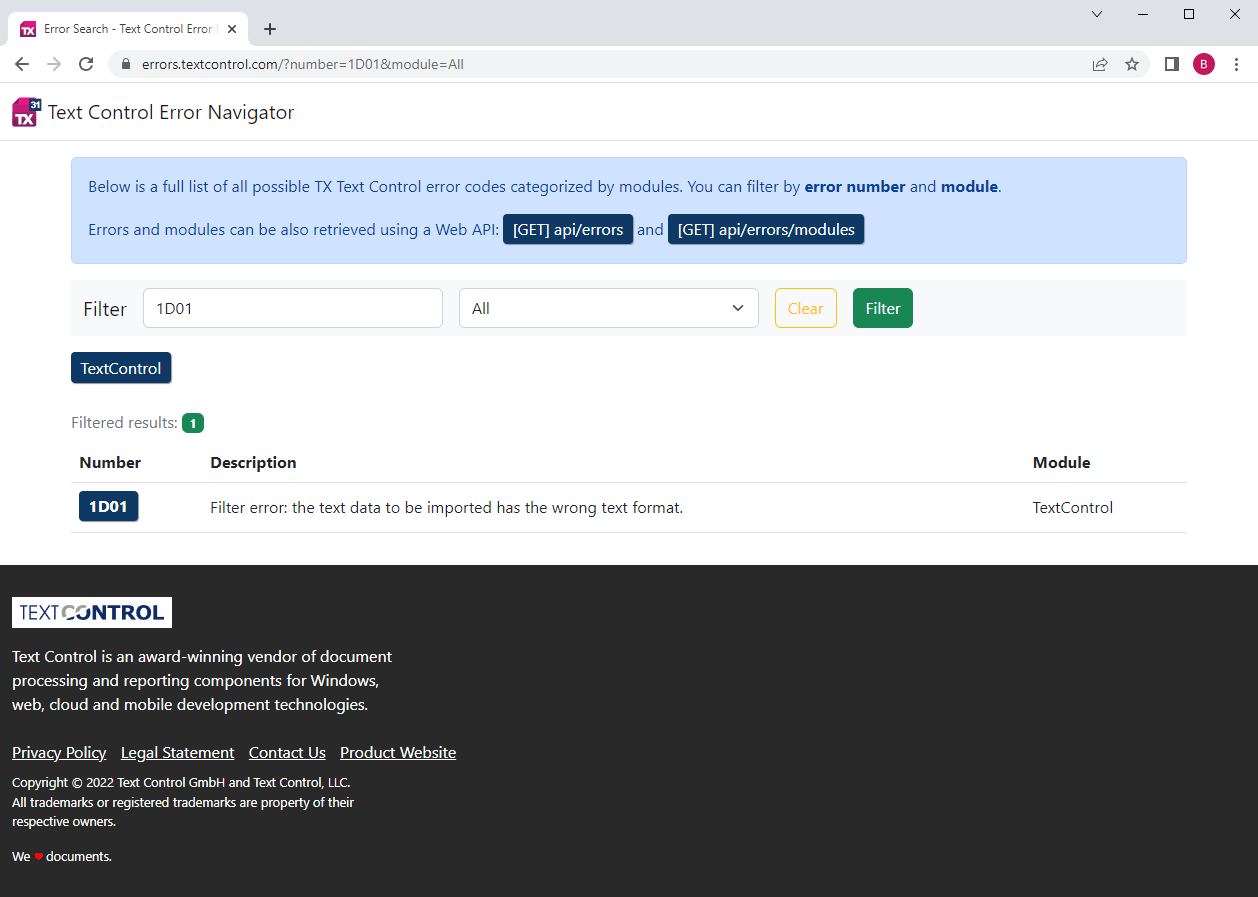This screenshot has height=897, width=1258.
Task: Expand the module dropdown showing All
Action: [x=609, y=308]
